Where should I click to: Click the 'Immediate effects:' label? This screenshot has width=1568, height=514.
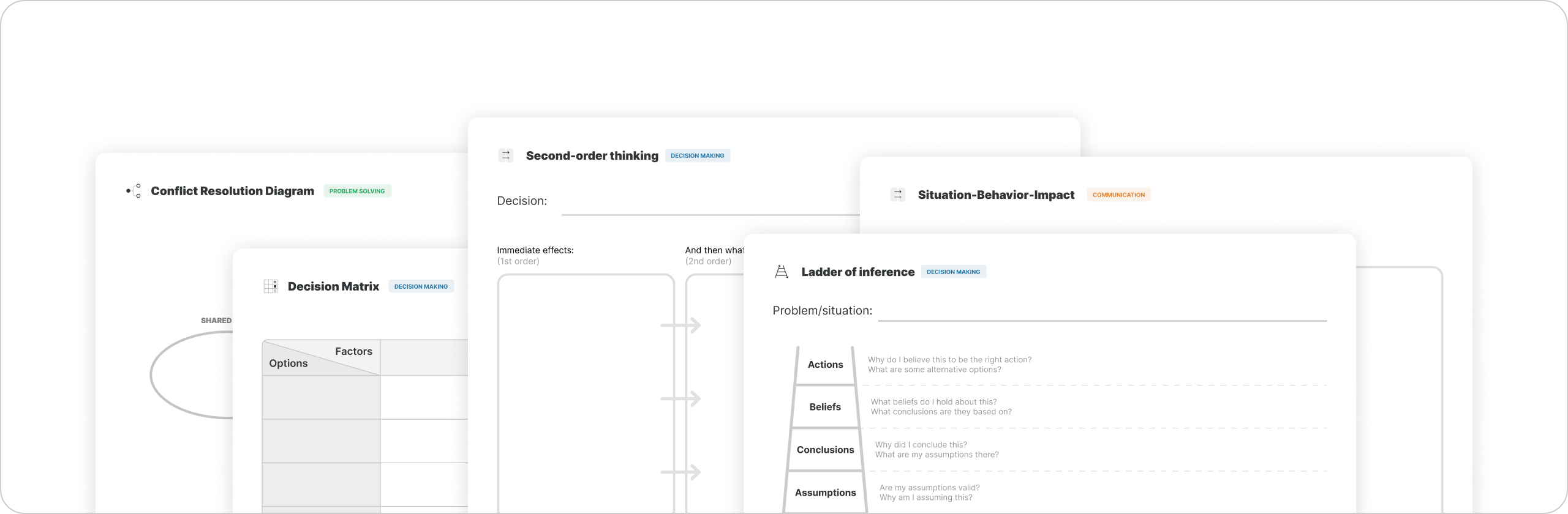click(x=535, y=250)
